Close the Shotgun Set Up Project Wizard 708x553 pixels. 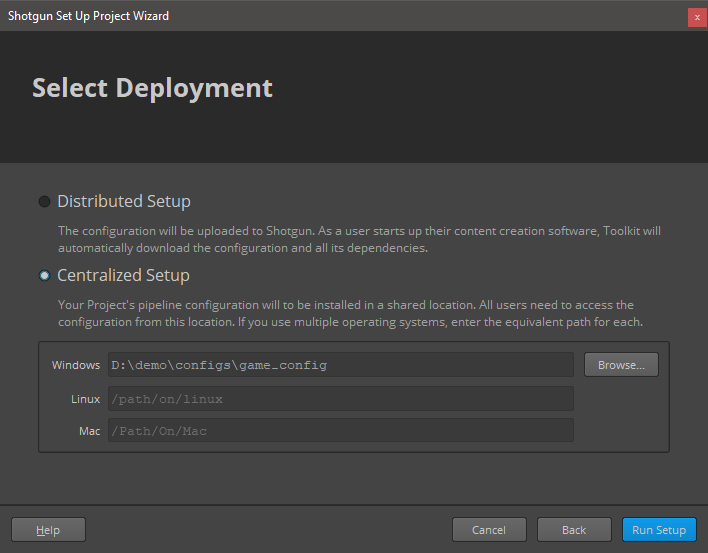(x=697, y=18)
